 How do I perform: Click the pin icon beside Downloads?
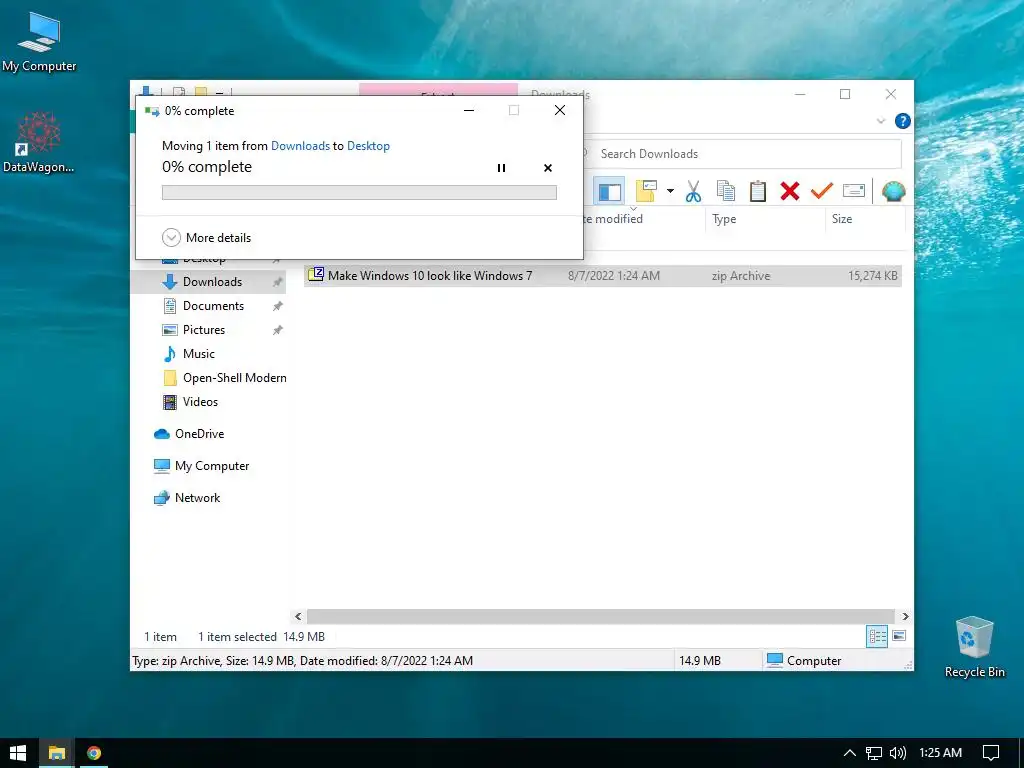point(278,282)
